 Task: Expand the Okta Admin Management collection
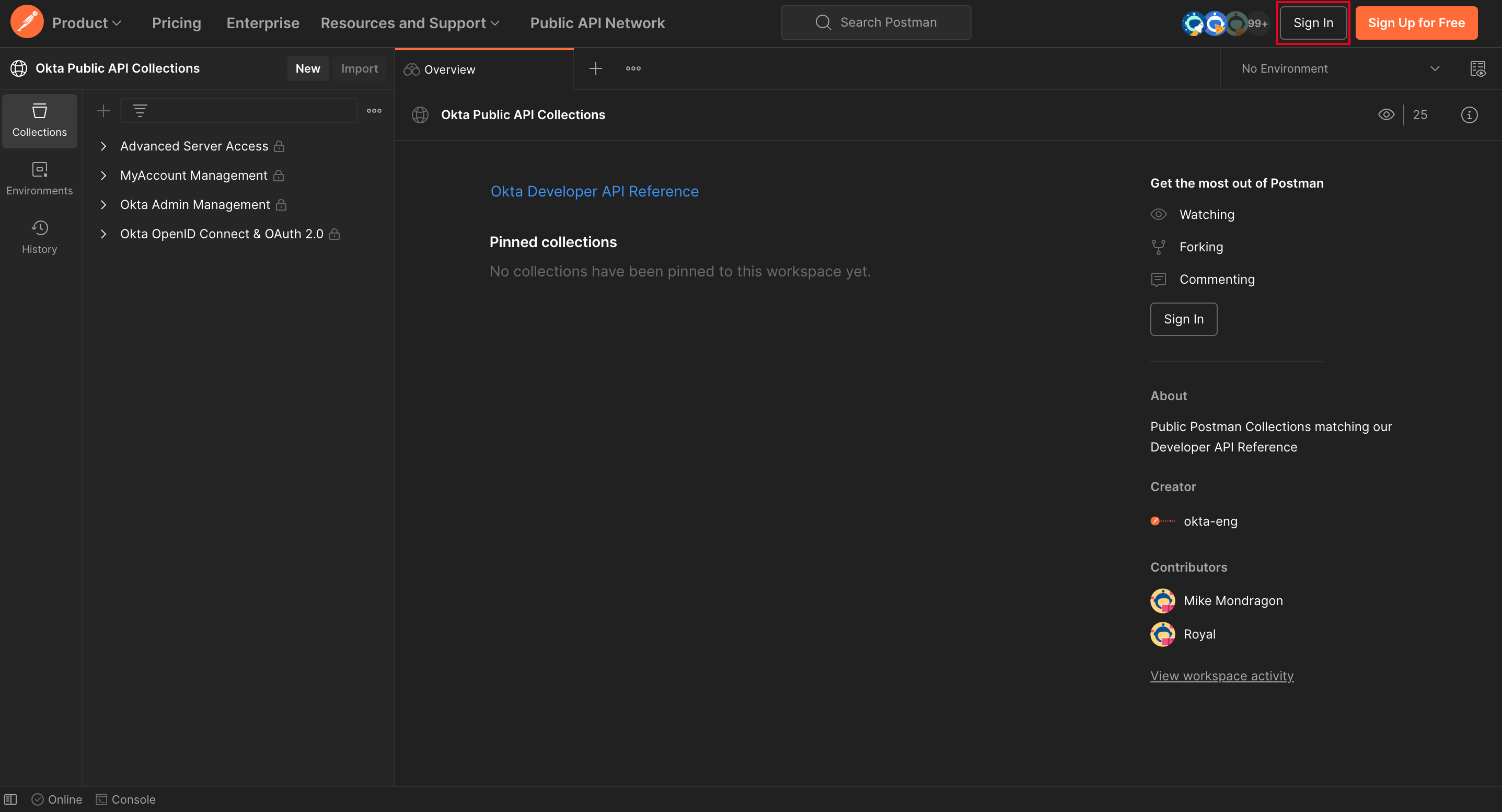point(103,205)
